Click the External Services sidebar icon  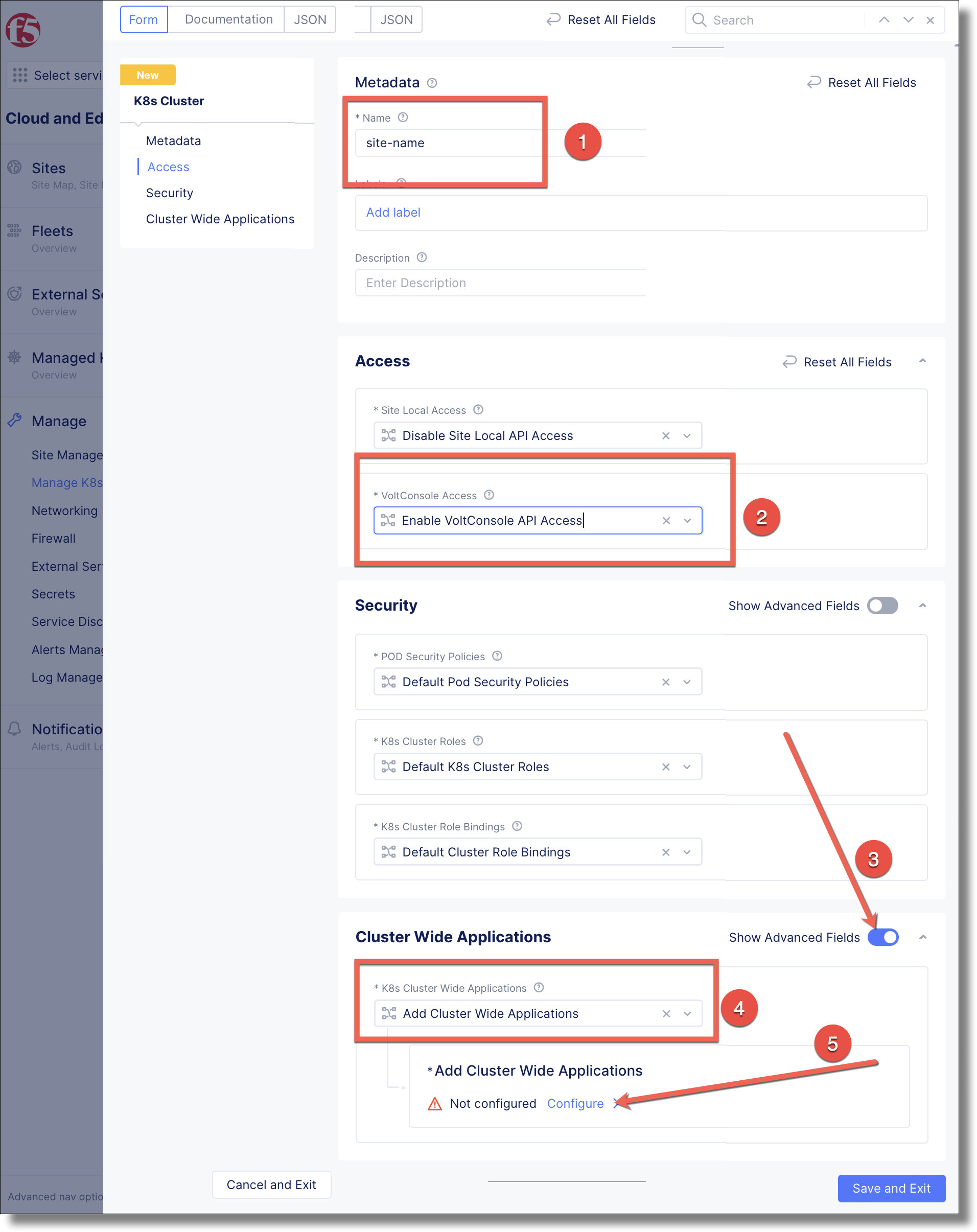point(14,294)
